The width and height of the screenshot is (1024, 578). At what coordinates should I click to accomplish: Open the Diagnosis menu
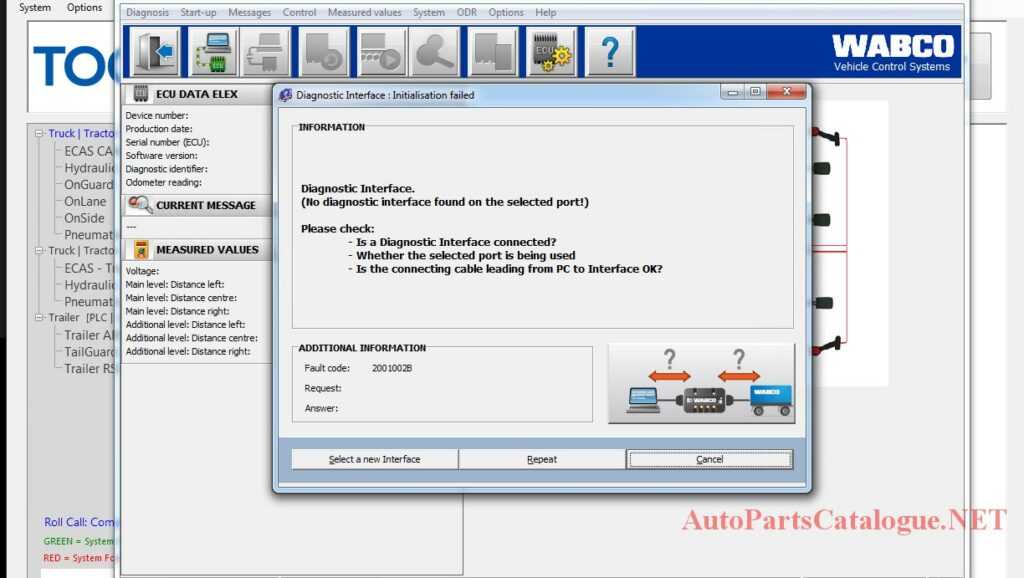pyautogui.click(x=148, y=12)
